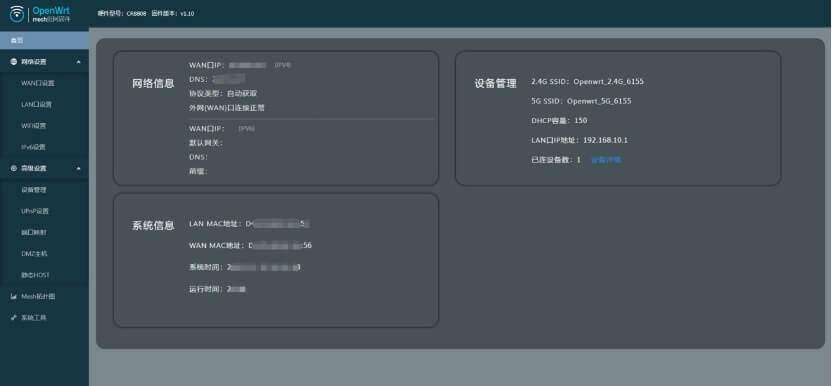
Task: Open LAN口设置 in the sidebar
Action: [x=37, y=105]
